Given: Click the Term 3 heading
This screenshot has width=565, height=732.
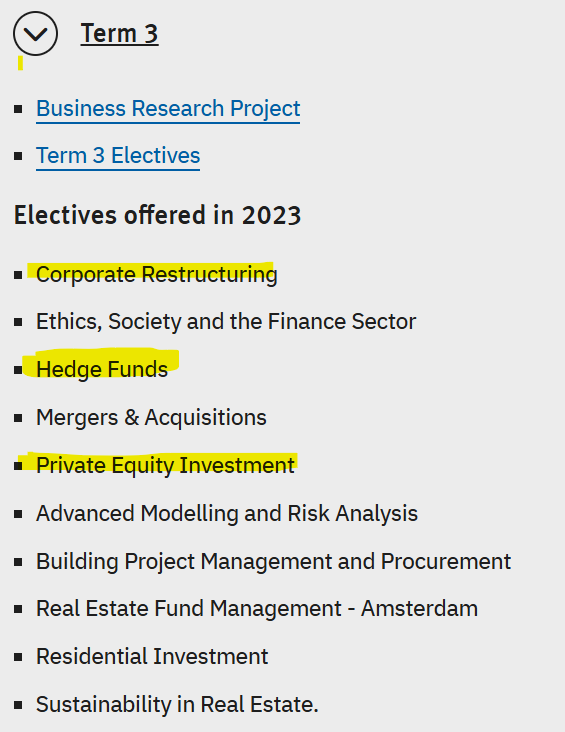Looking at the screenshot, I should pos(120,34).
